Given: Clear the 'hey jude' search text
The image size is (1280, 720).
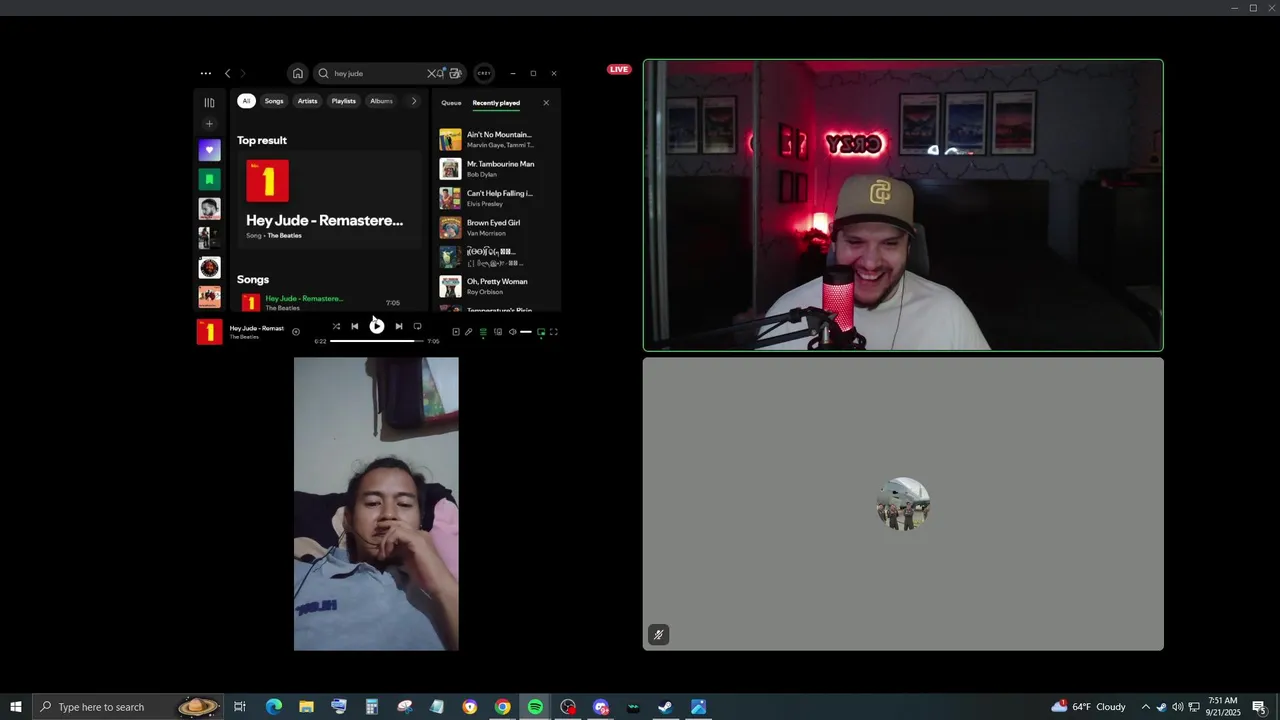Looking at the screenshot, I should (431, 73).
